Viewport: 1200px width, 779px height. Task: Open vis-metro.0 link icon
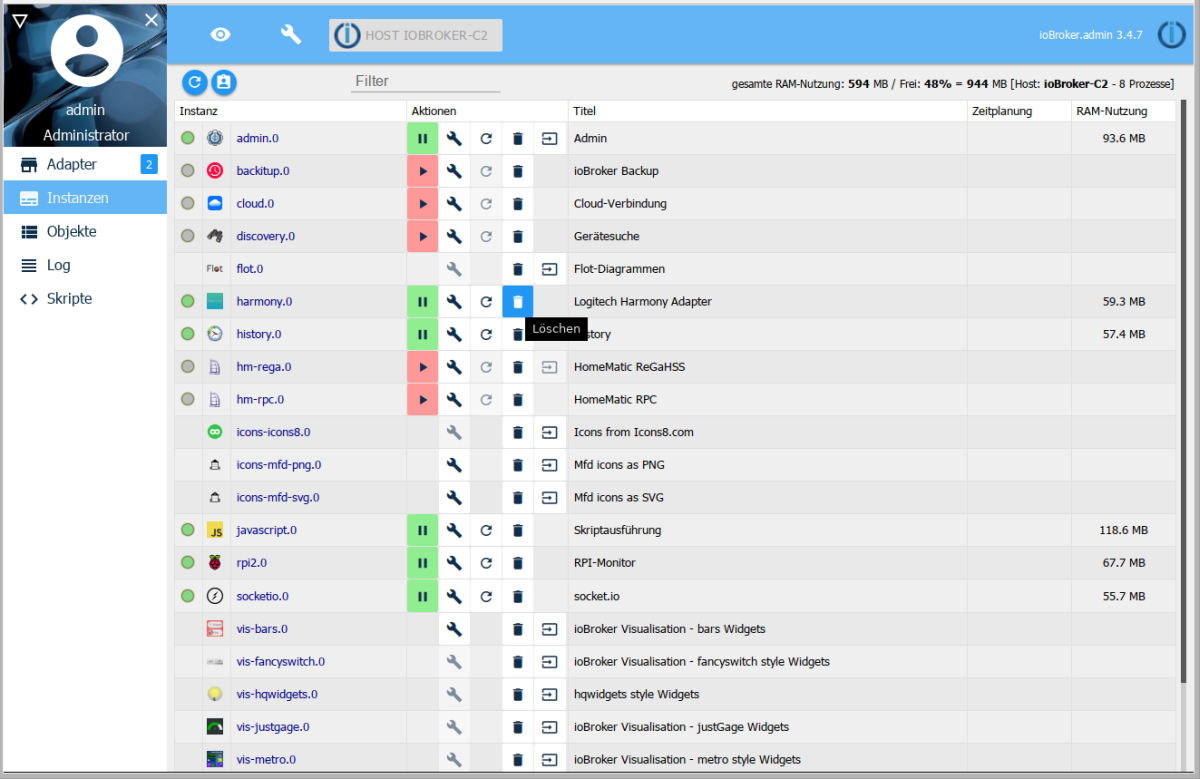(x=550, y=759)
